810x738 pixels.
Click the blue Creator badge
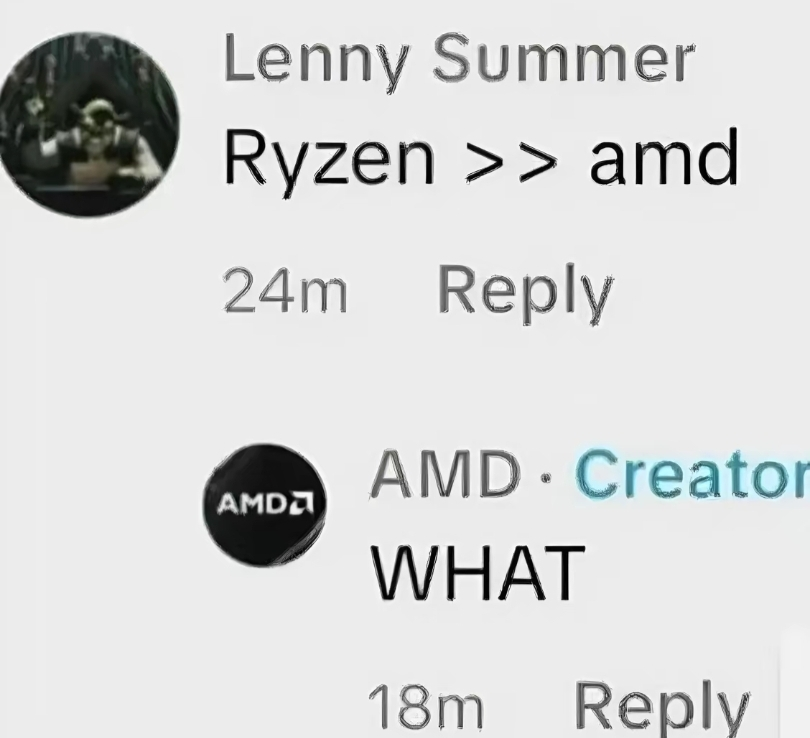pos(692,474)
